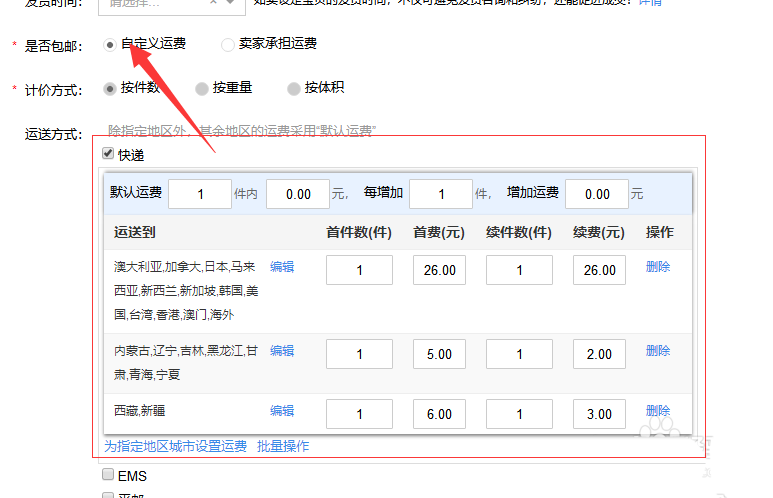Screen dimensions: 773x498
Task: Select the 卖家承担运费 radio option
Action: 228,45
